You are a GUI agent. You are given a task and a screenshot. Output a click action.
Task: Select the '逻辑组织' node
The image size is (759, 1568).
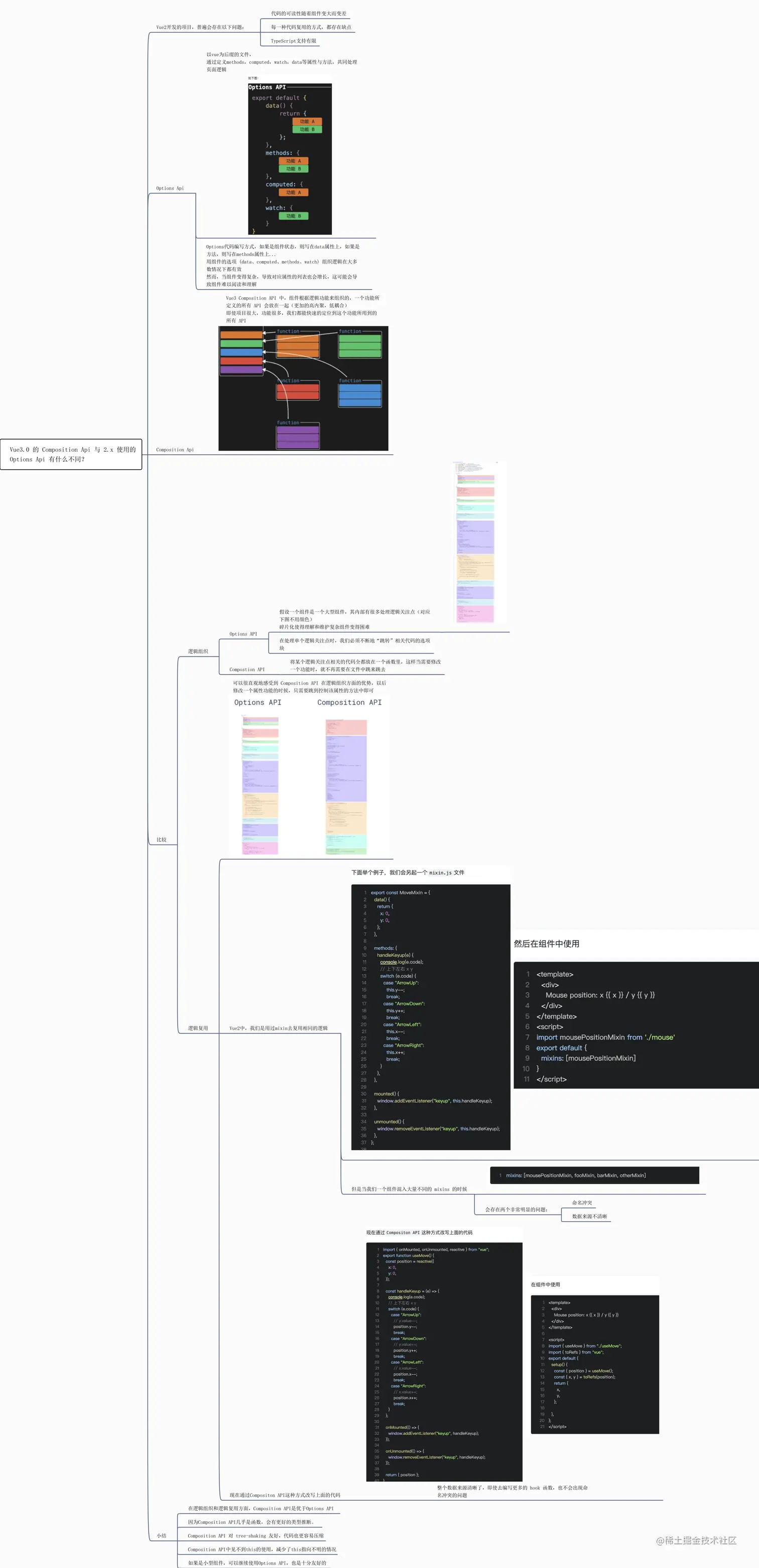point(198,651)
